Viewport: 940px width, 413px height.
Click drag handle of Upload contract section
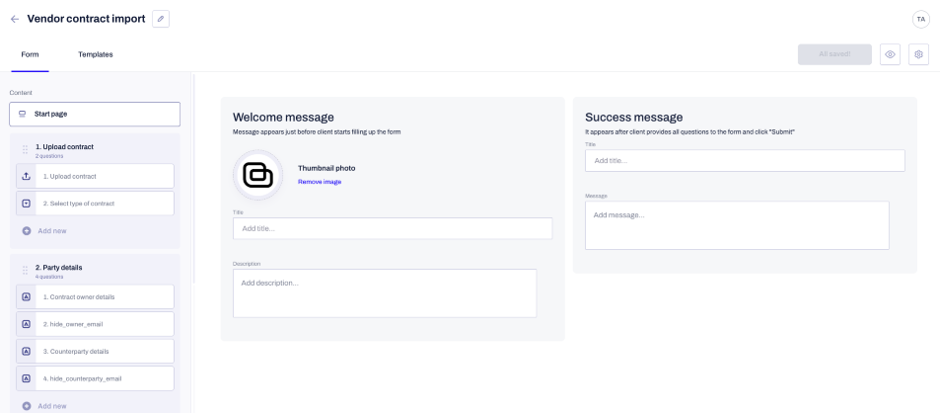[x=25, y=150]
